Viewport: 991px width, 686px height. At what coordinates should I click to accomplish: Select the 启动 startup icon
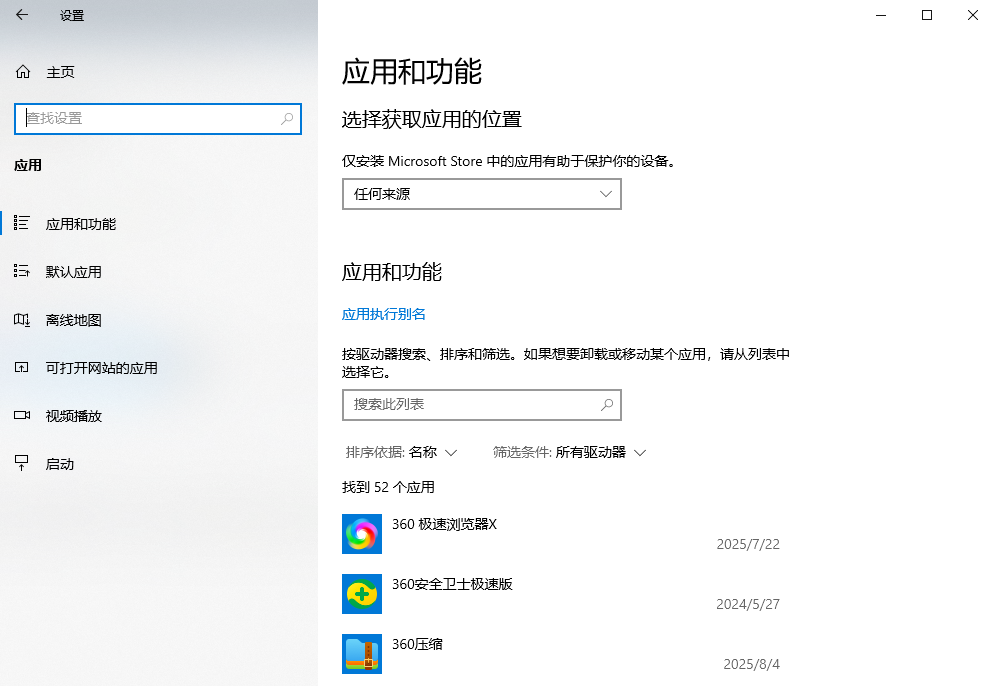click(x=21, y=463)
